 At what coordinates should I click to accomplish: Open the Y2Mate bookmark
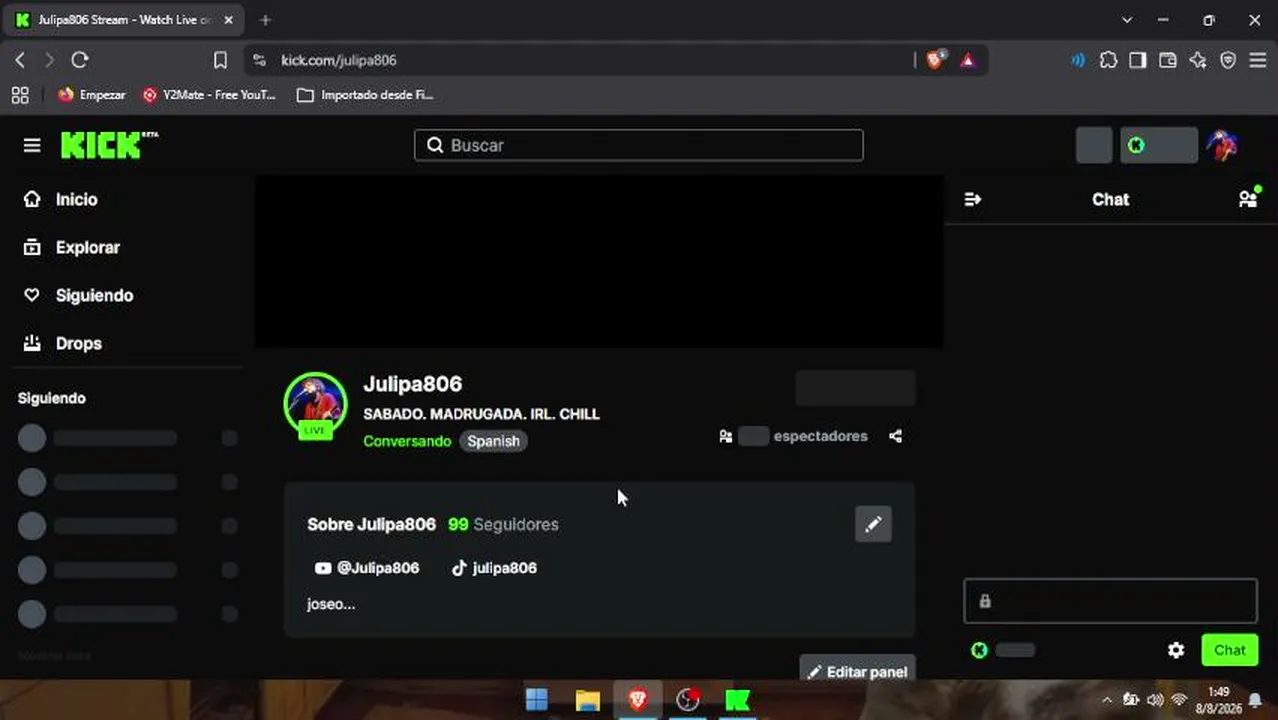209,95
